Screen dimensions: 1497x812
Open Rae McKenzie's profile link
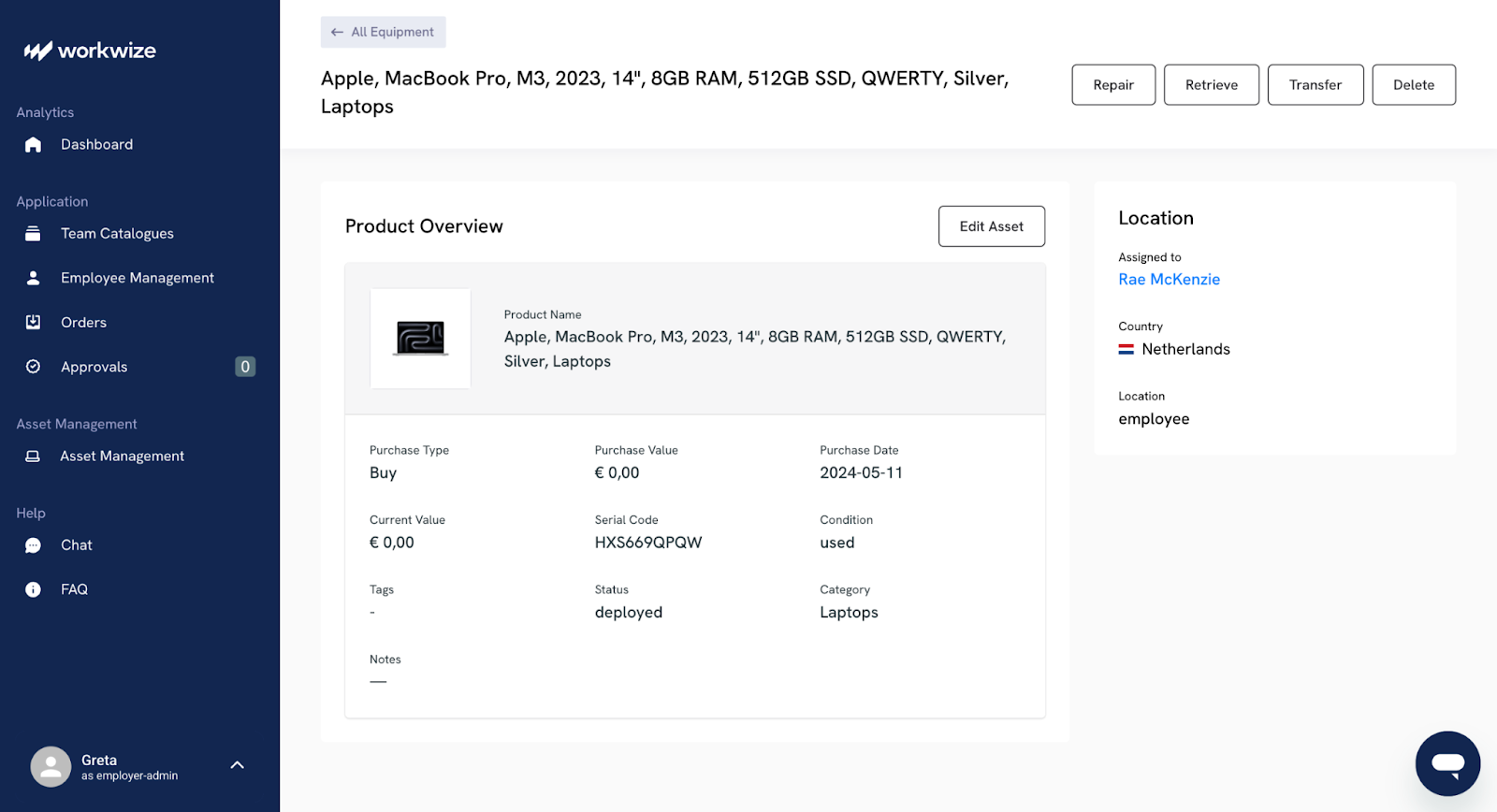coord(1169,280)
